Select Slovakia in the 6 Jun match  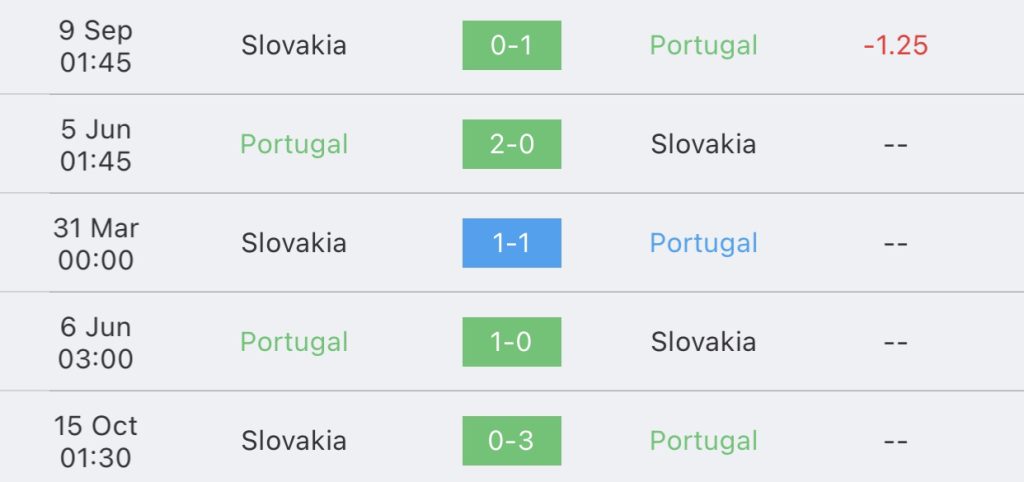point(703,342)
